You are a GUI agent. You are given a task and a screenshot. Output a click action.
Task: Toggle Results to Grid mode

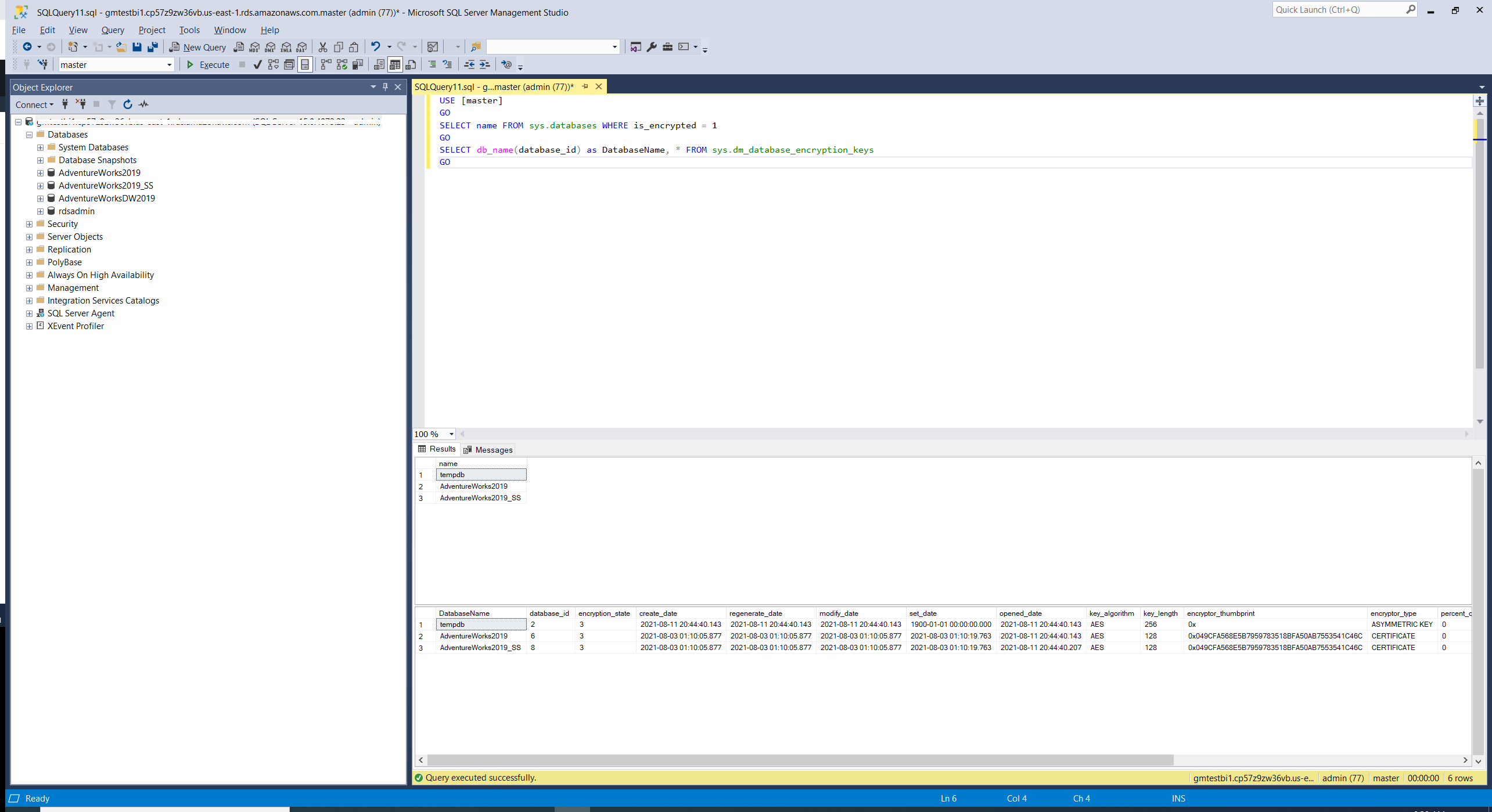point(395,64)
